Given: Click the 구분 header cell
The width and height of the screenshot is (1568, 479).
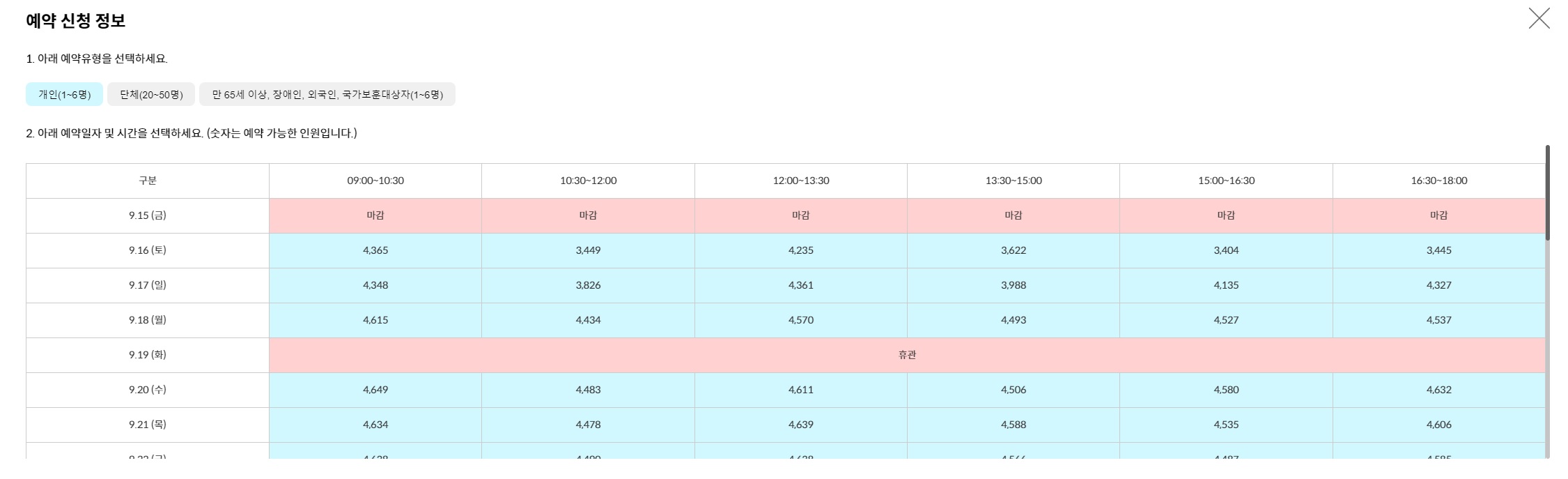Looking at the screenshot, I should click(x=148, y=181).
